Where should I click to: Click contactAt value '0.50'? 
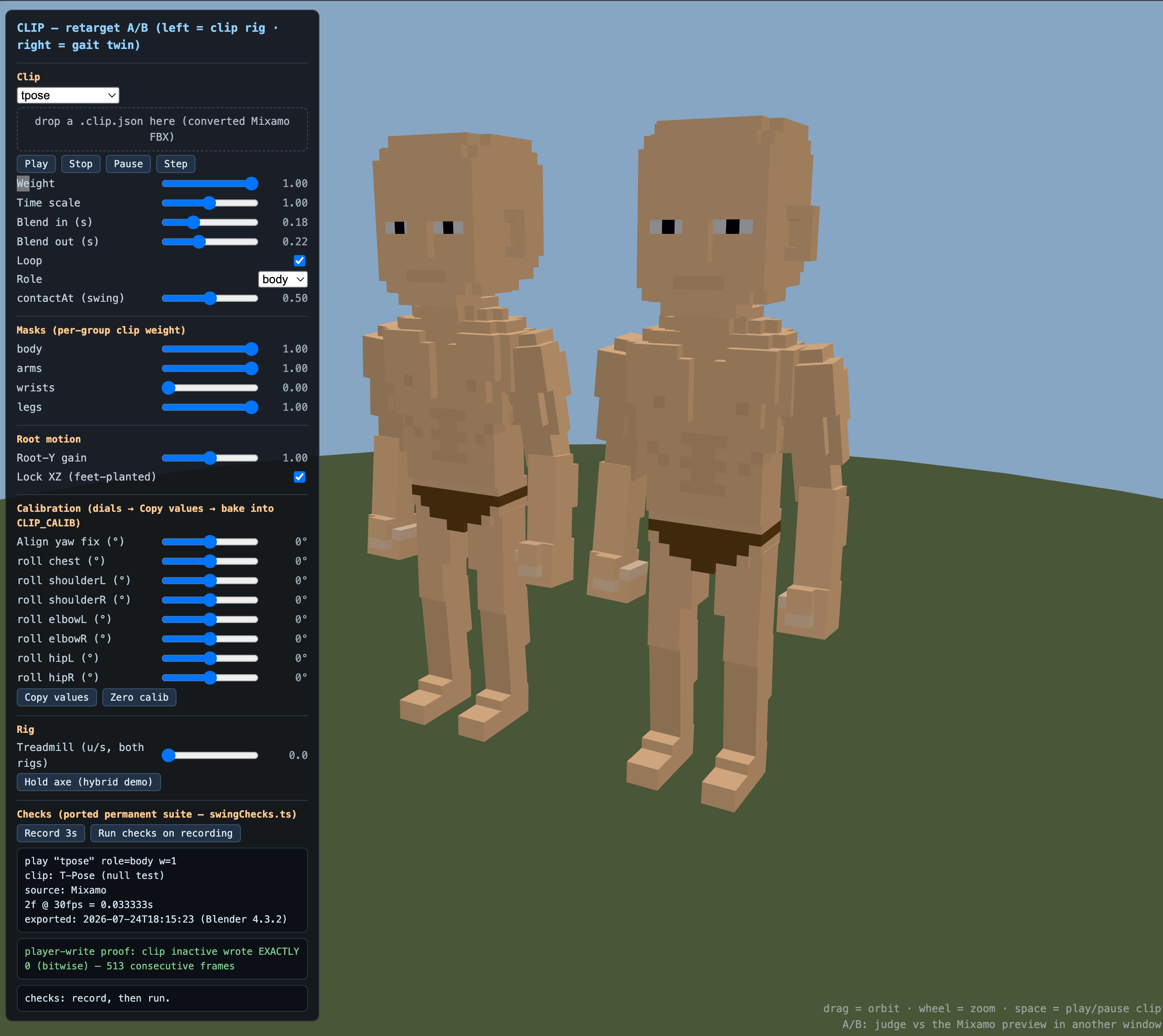(295, 298)
